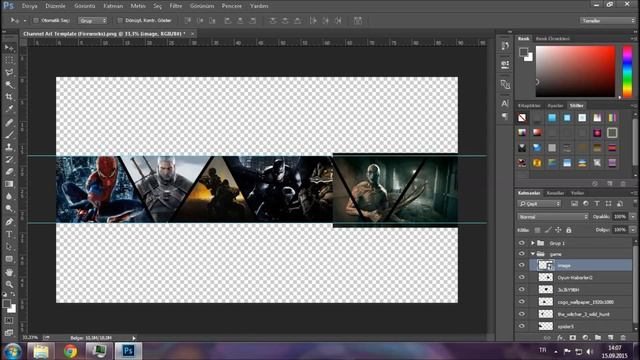The width and height of the screenshot is (640, 360).
Task: Create a new adjustment layer icon
Action: click(x=585, y=338)
